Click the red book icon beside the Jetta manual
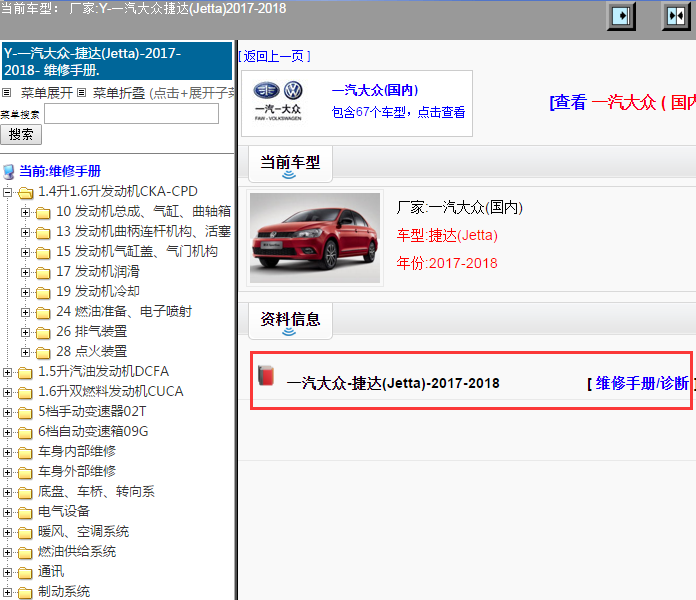The width and height of the screenshot is (696, 600). (x=266, y=375)
